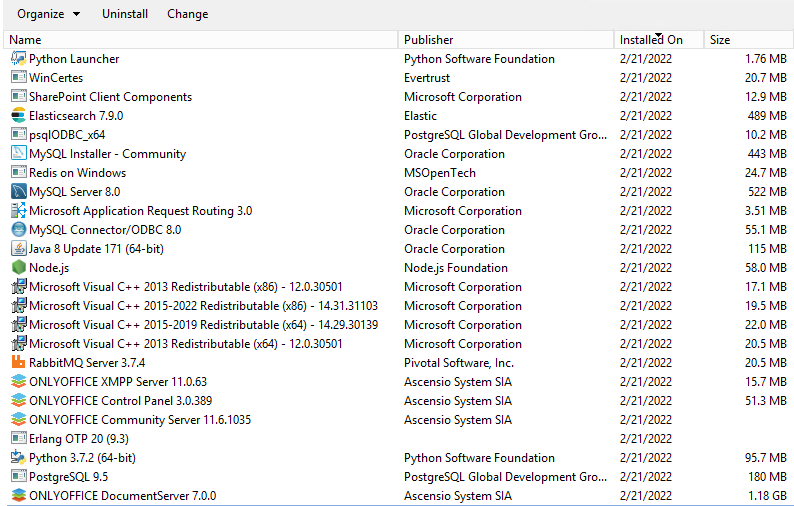The image size is (794, 506).
Task: Click the ONLYOFFICE XMPP Server icon
Action: pyautogui.click(x=19, y=381)
